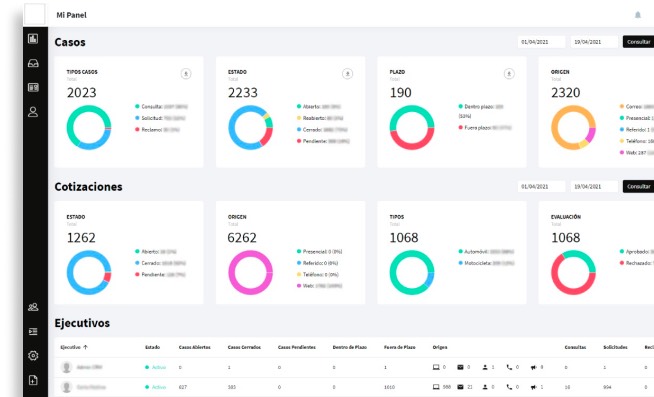Edit Cotizaciones start date 01/04/2021

click(x=541, y=186)
